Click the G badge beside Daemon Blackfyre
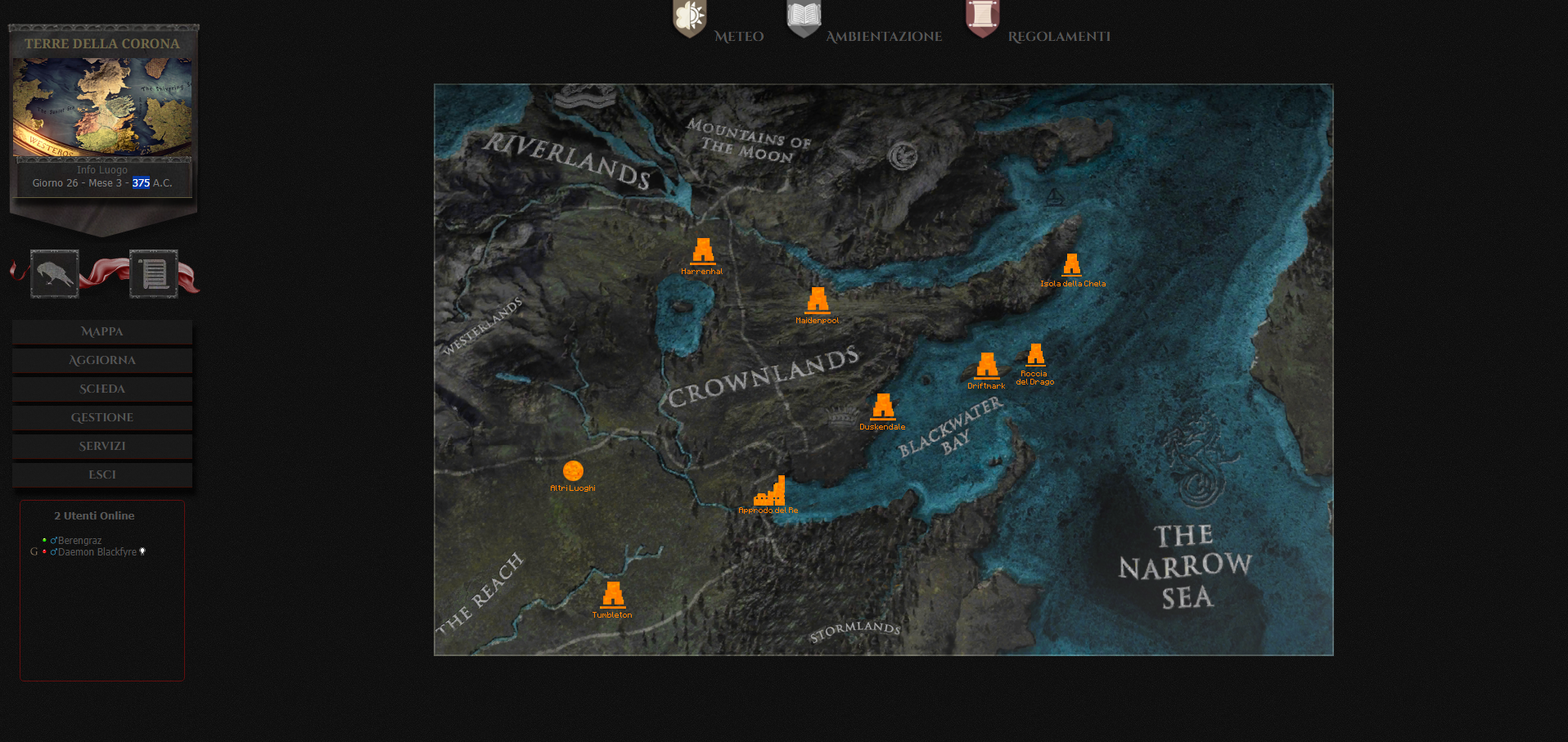 [34, 552]
